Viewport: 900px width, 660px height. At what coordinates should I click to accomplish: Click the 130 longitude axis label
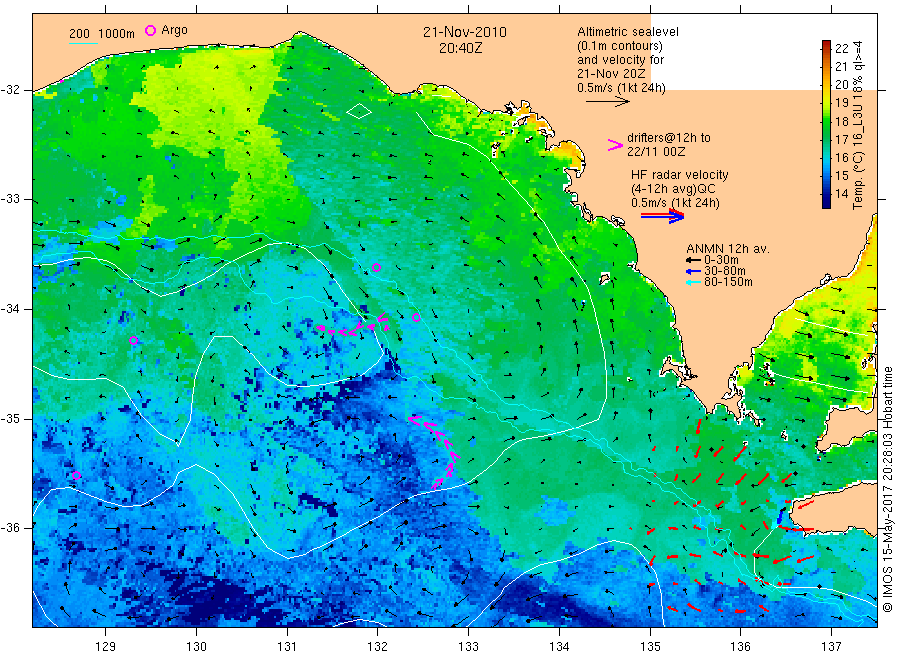[x=196, y=647]
